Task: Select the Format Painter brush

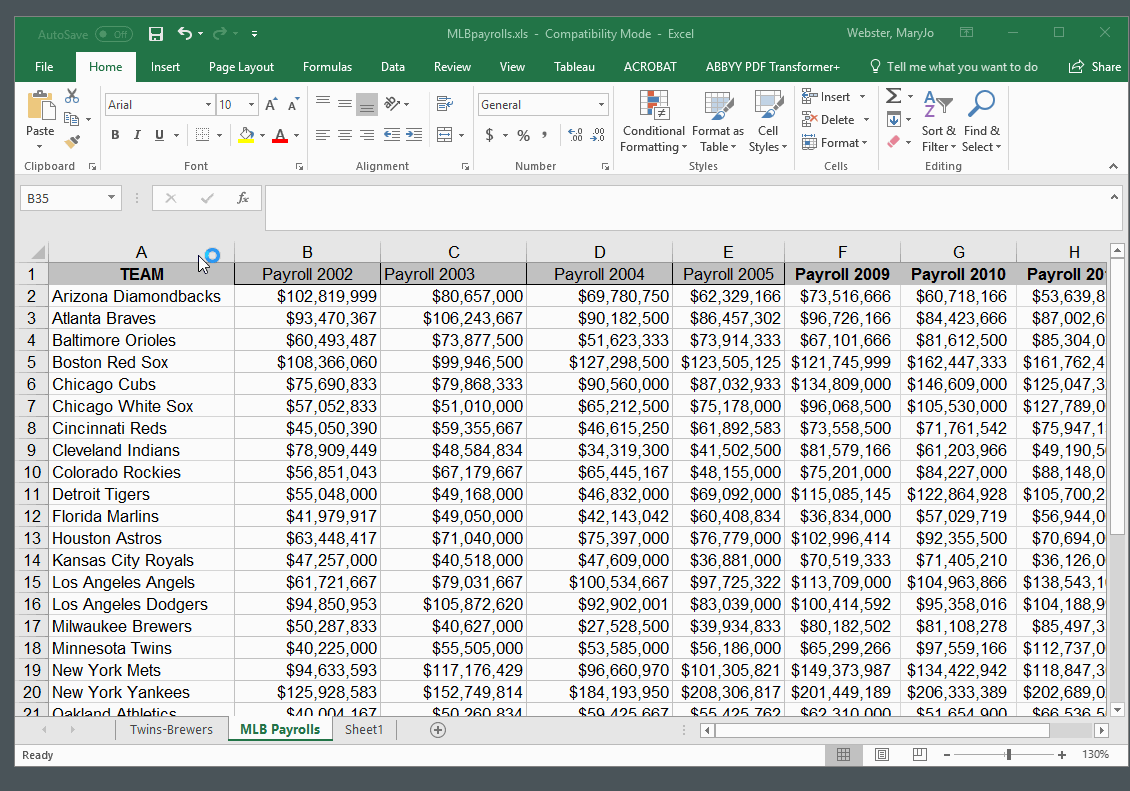Action: point(72,142)
